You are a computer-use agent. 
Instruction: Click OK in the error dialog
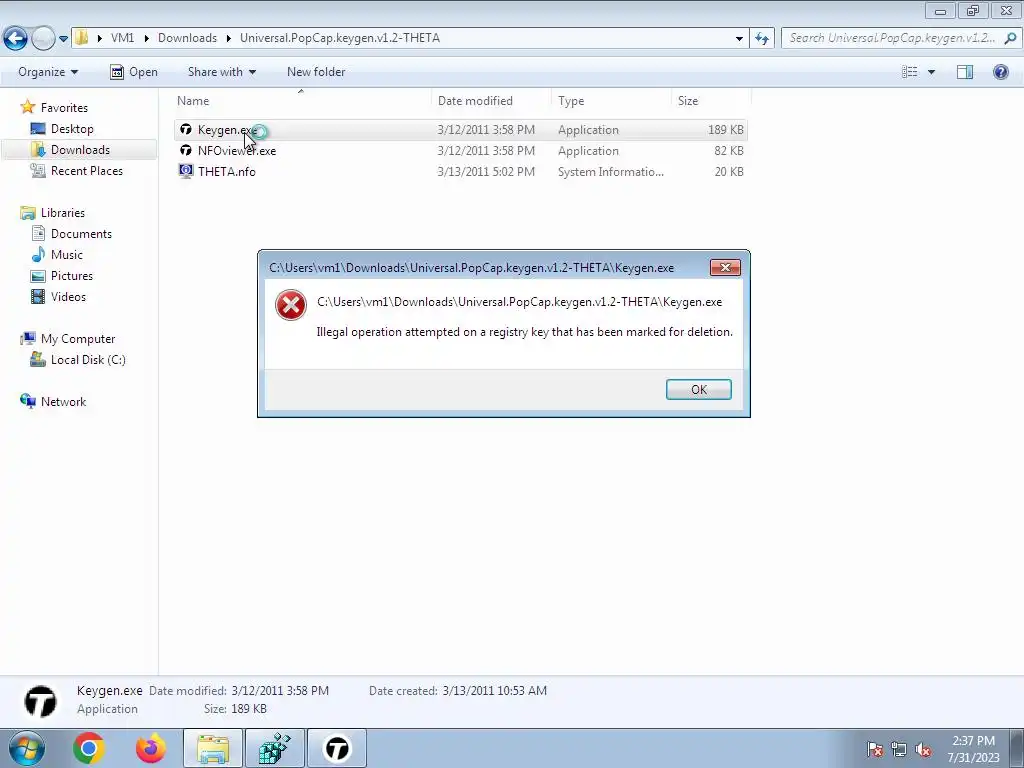coord(698,389)
